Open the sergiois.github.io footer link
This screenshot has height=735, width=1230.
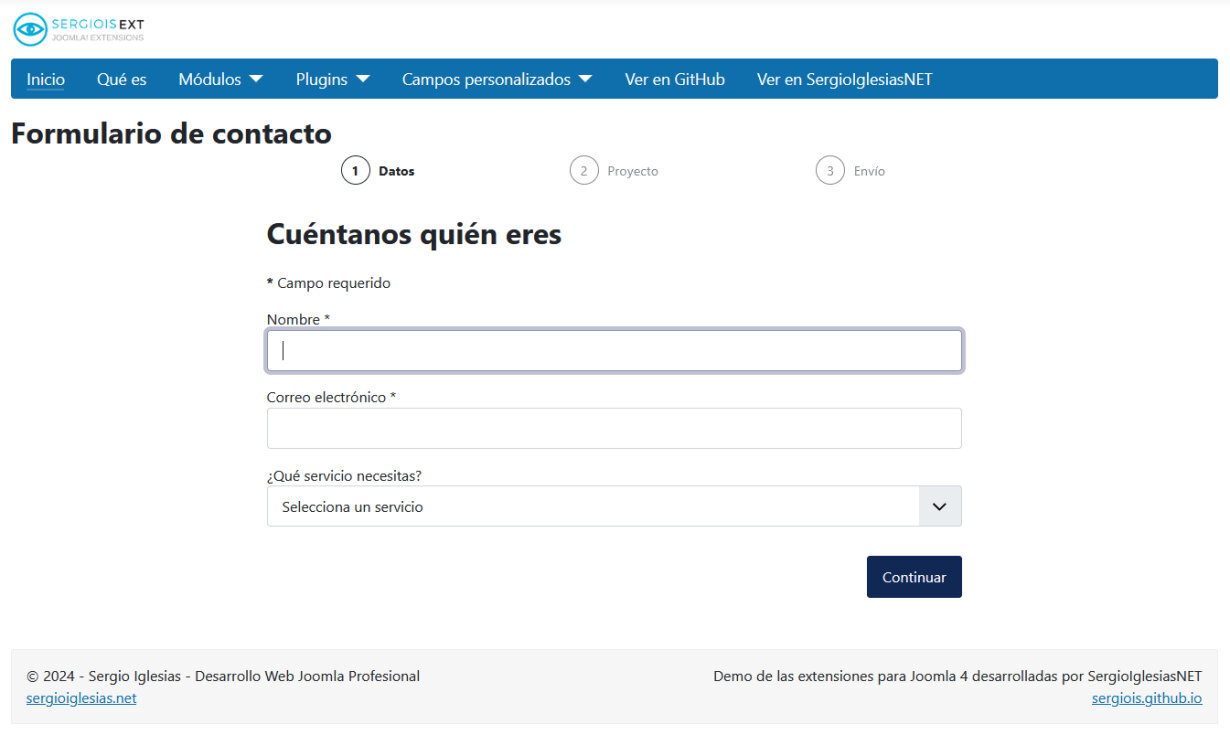click(1147, 698)
